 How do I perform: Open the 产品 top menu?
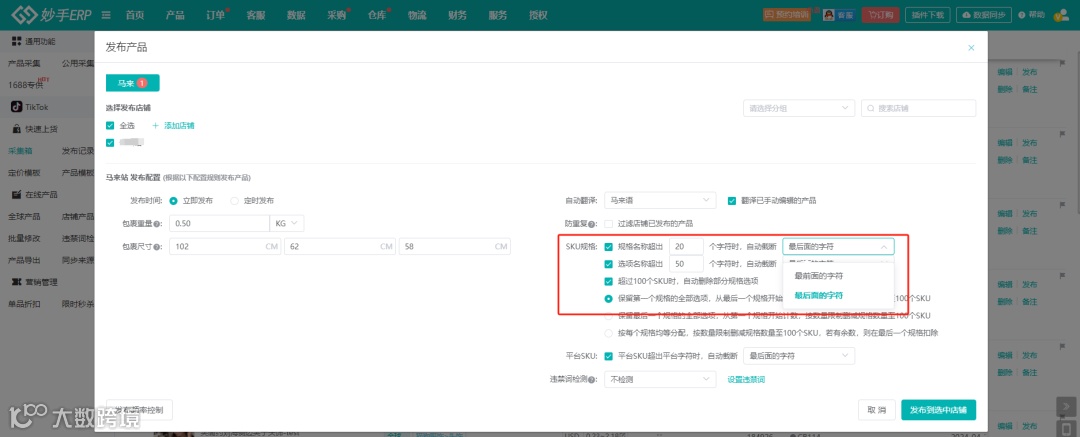click(x=175, y=15)
